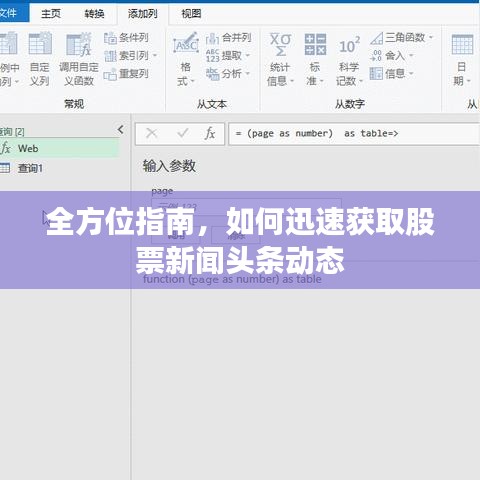Click the fx formula icon

[210, 133]
